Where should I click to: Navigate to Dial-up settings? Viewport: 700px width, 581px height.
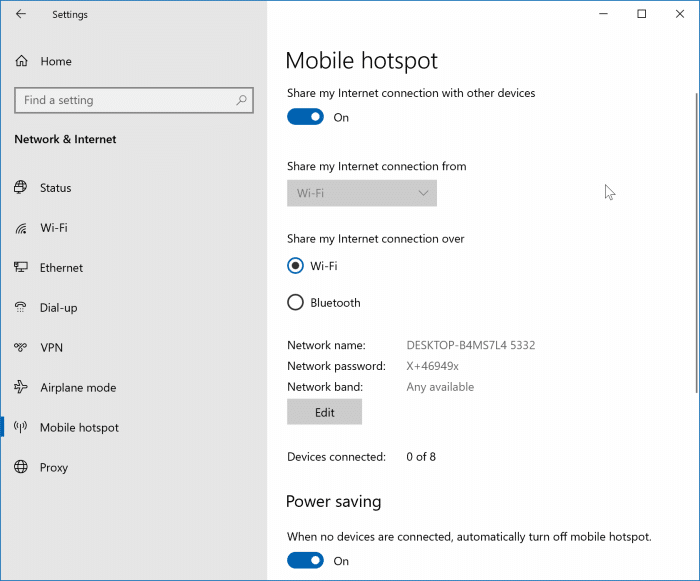click(58, 308)
